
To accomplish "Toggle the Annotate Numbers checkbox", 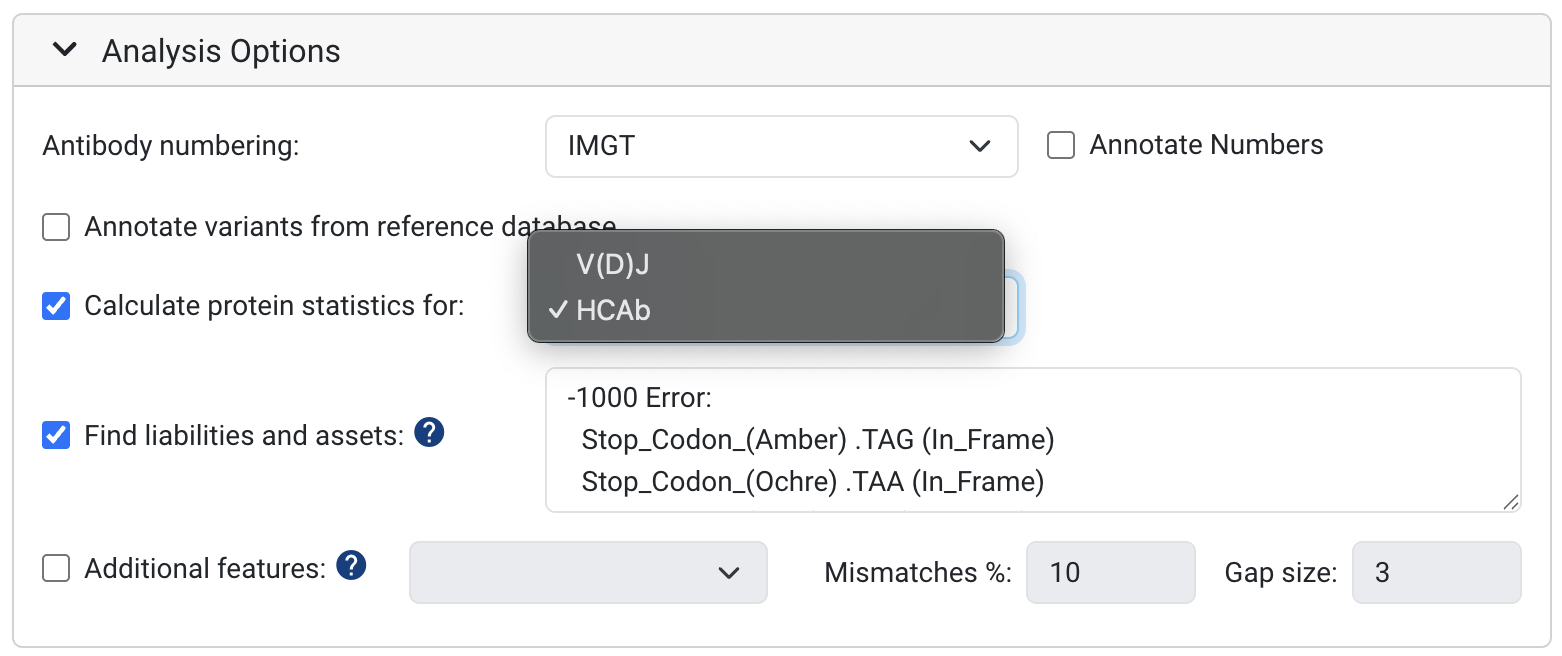I will [x=1060, y=146].
